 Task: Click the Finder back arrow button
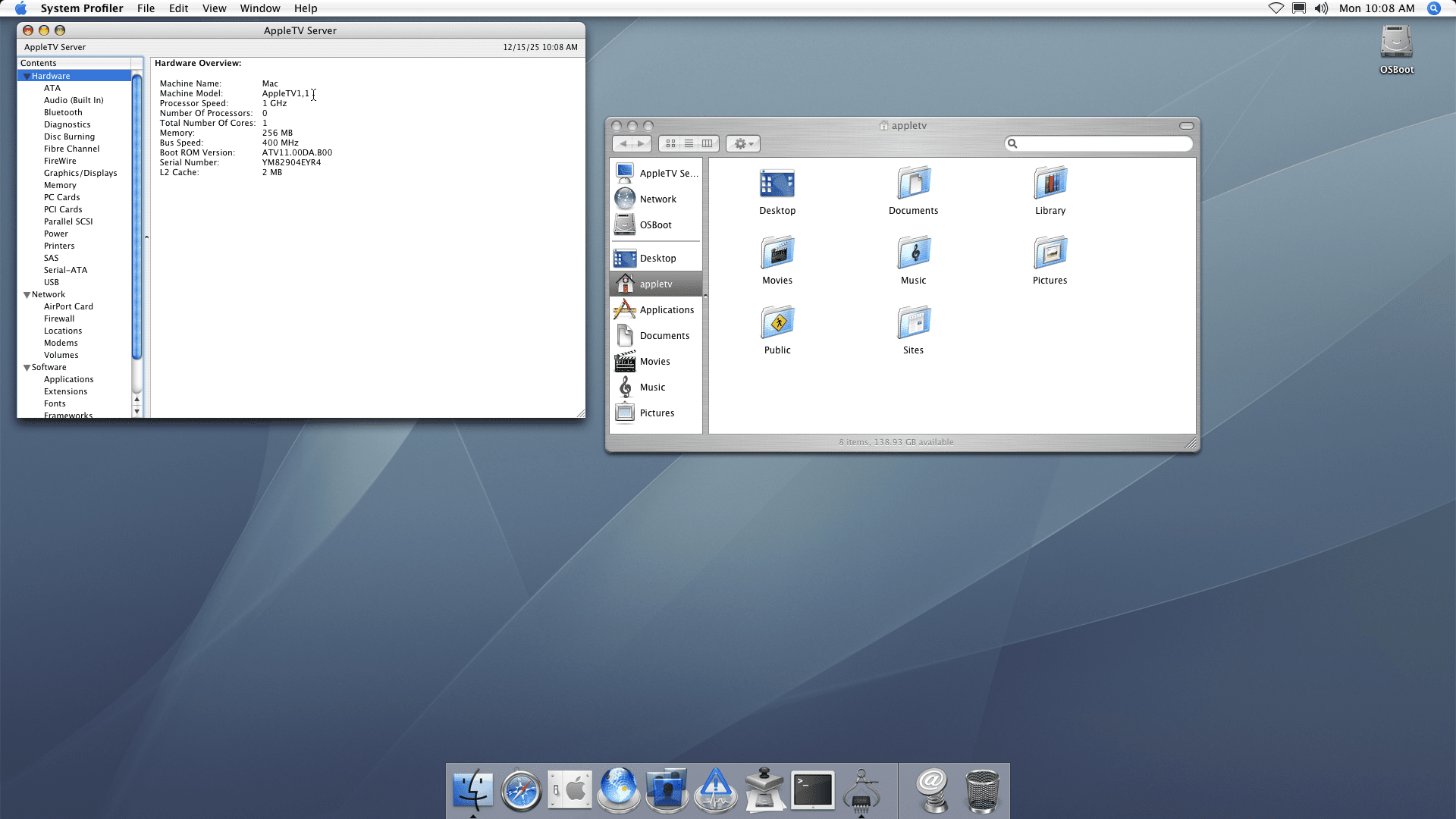tap(623, 144)
